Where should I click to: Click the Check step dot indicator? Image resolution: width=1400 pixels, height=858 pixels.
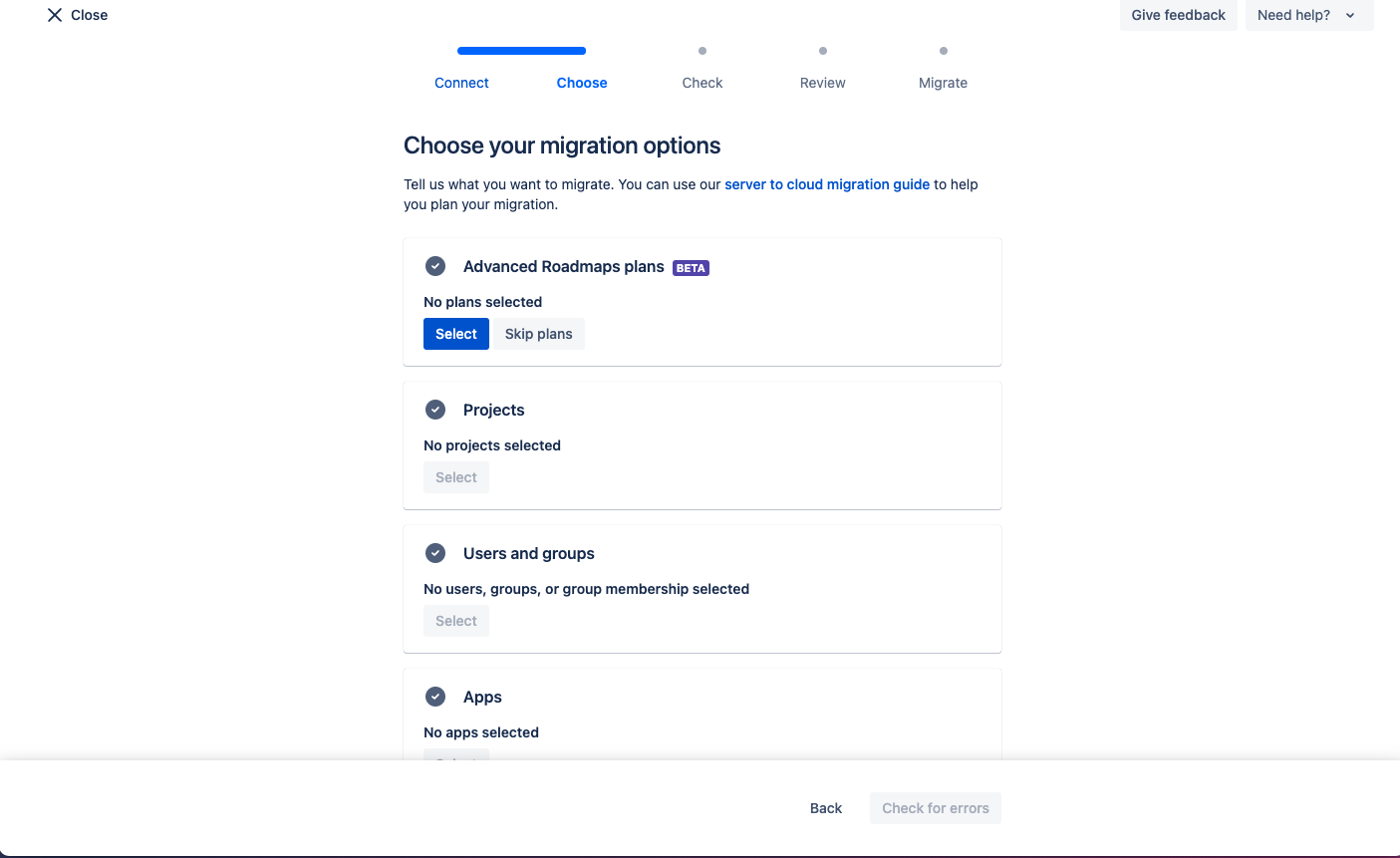(702, 51)
